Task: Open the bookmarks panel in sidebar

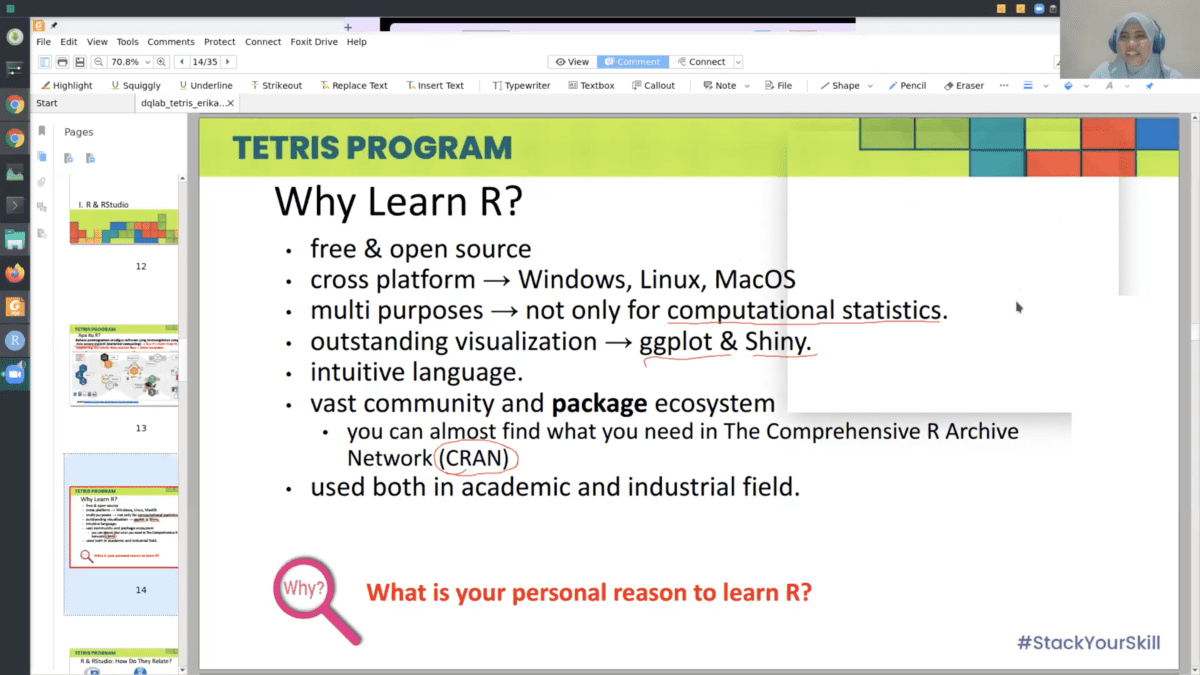Action: (x=42, y=131)
